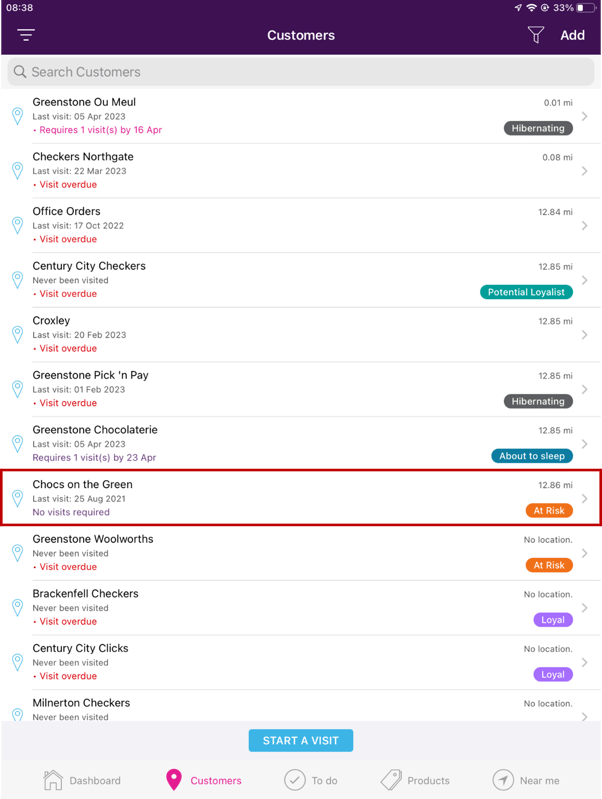The width and height of the screenshot is (602, 799).
Task: Tap the filter funnel icon
Action: 536,35
